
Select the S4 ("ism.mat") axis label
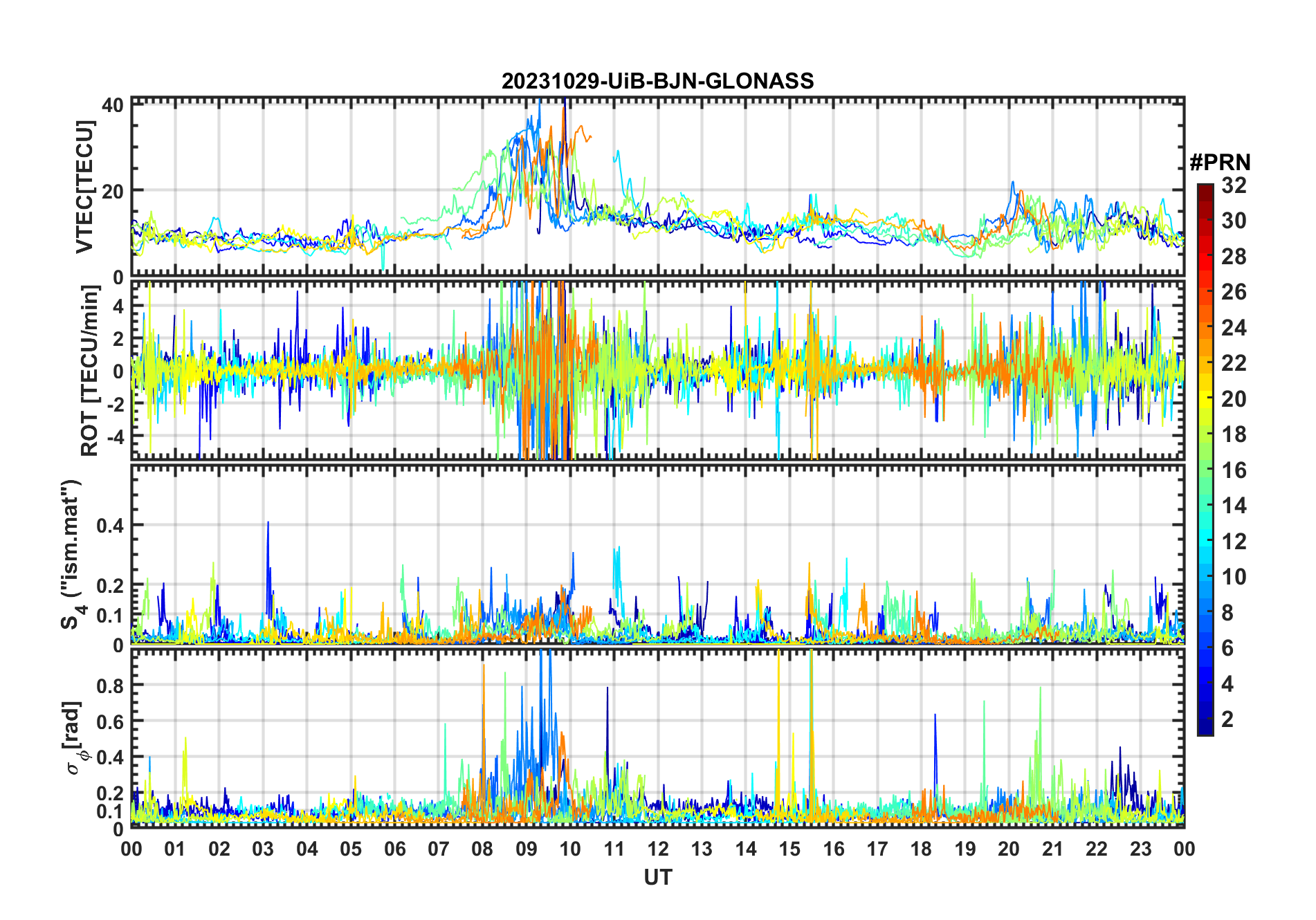[72, 554]
